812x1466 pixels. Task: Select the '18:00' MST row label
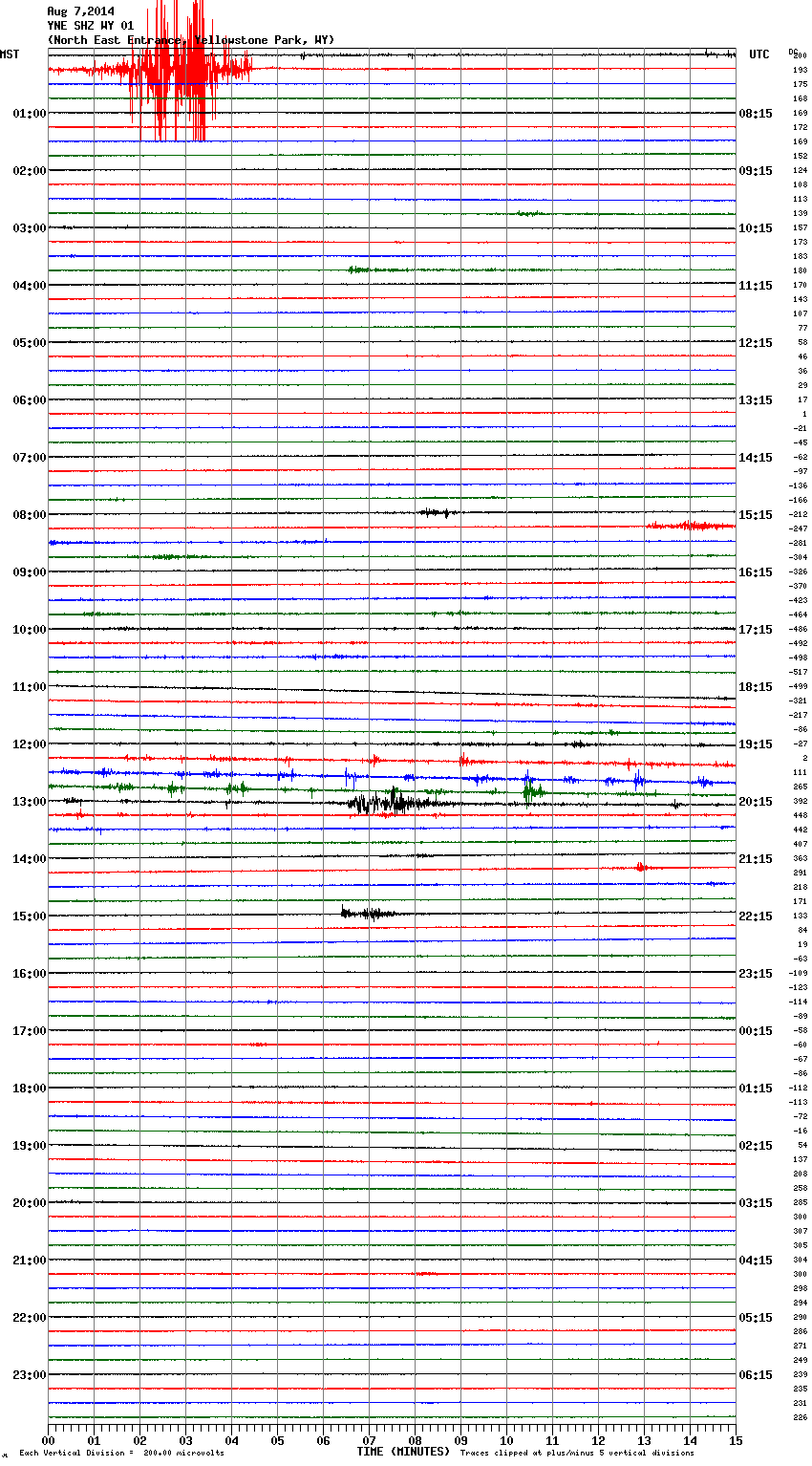pyautogui.click(x=30, y=1089)
